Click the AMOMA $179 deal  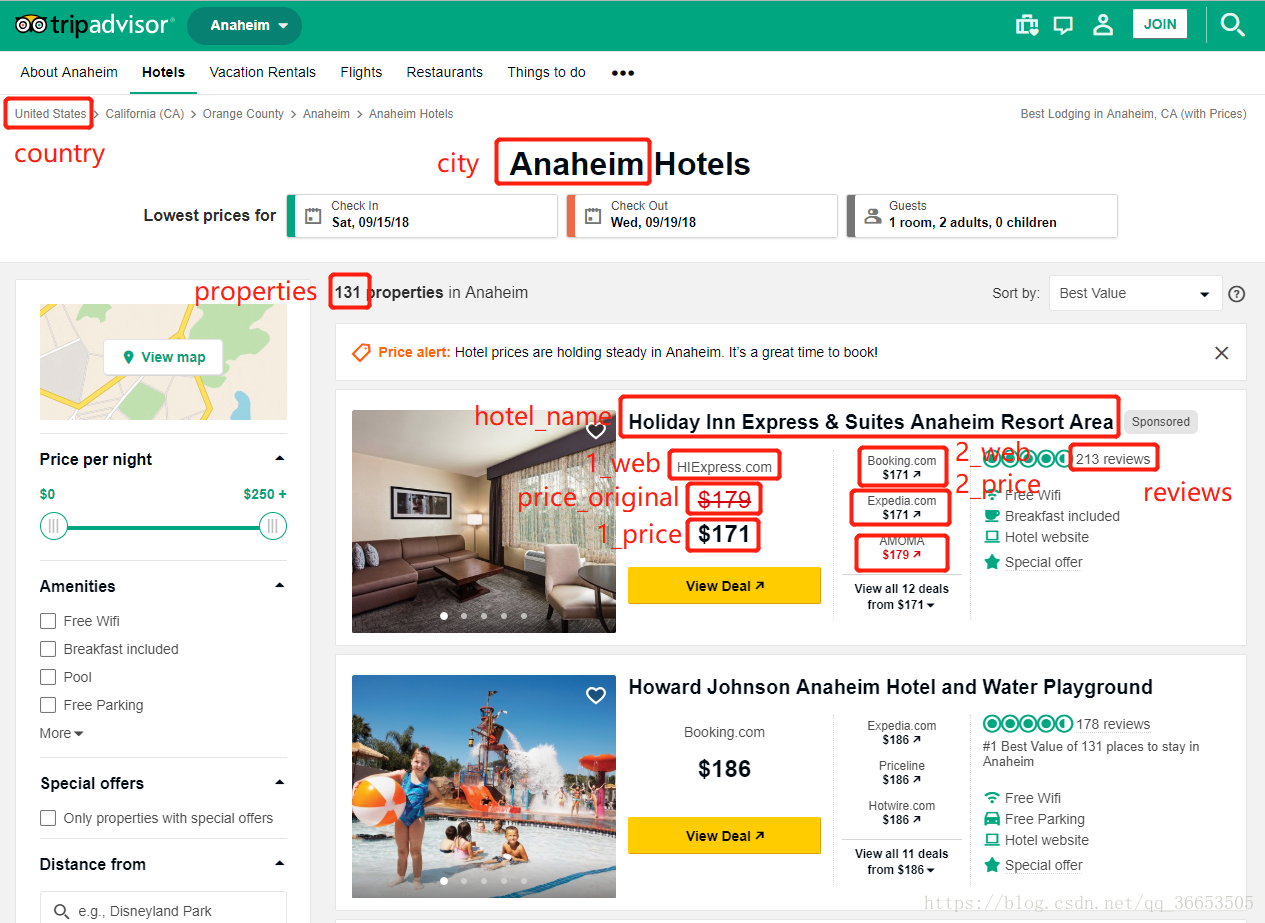pyautogui.click(x=902, y=548)
